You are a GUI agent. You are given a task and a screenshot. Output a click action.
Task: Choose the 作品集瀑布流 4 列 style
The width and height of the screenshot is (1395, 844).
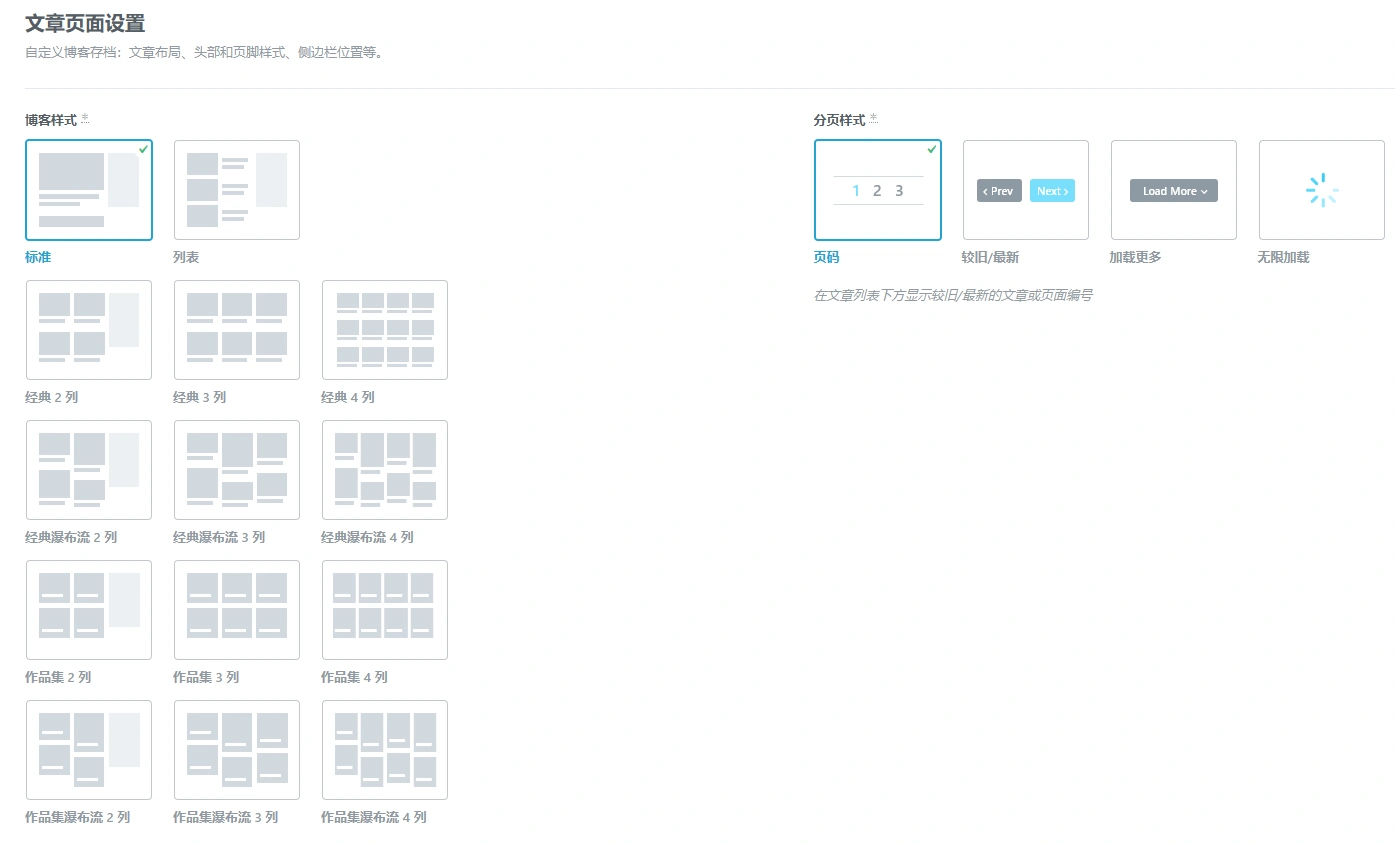[384, 750]
